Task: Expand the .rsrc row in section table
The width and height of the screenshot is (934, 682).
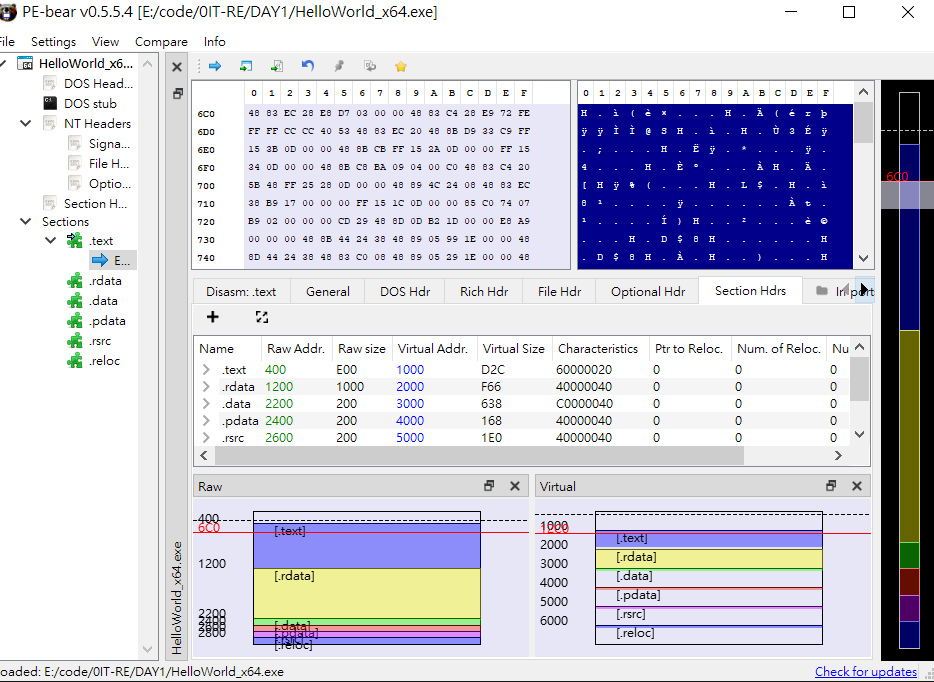Action: (206, 437)
